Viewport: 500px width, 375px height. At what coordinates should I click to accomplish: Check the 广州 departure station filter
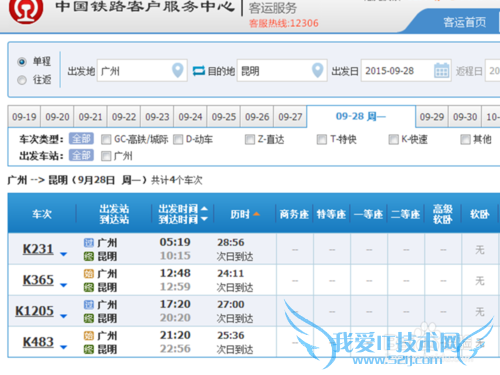coord(106,156)
